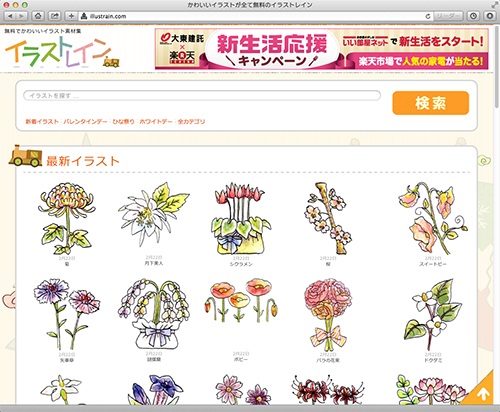Open the chrysanthemum (菊) illustration
The image size is (500, 412).
pyautogui.click(x=67, y=218)
